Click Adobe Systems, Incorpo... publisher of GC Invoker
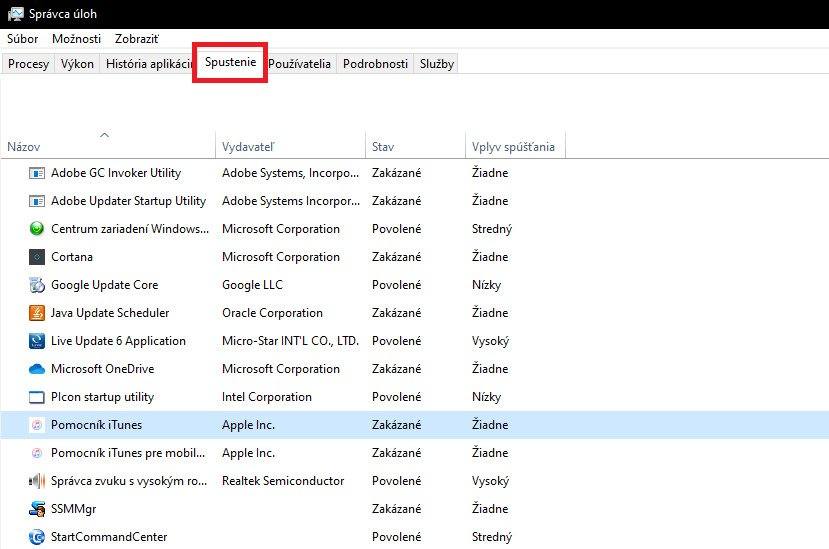This screenshot has width=829, height=549. point(290,173)
